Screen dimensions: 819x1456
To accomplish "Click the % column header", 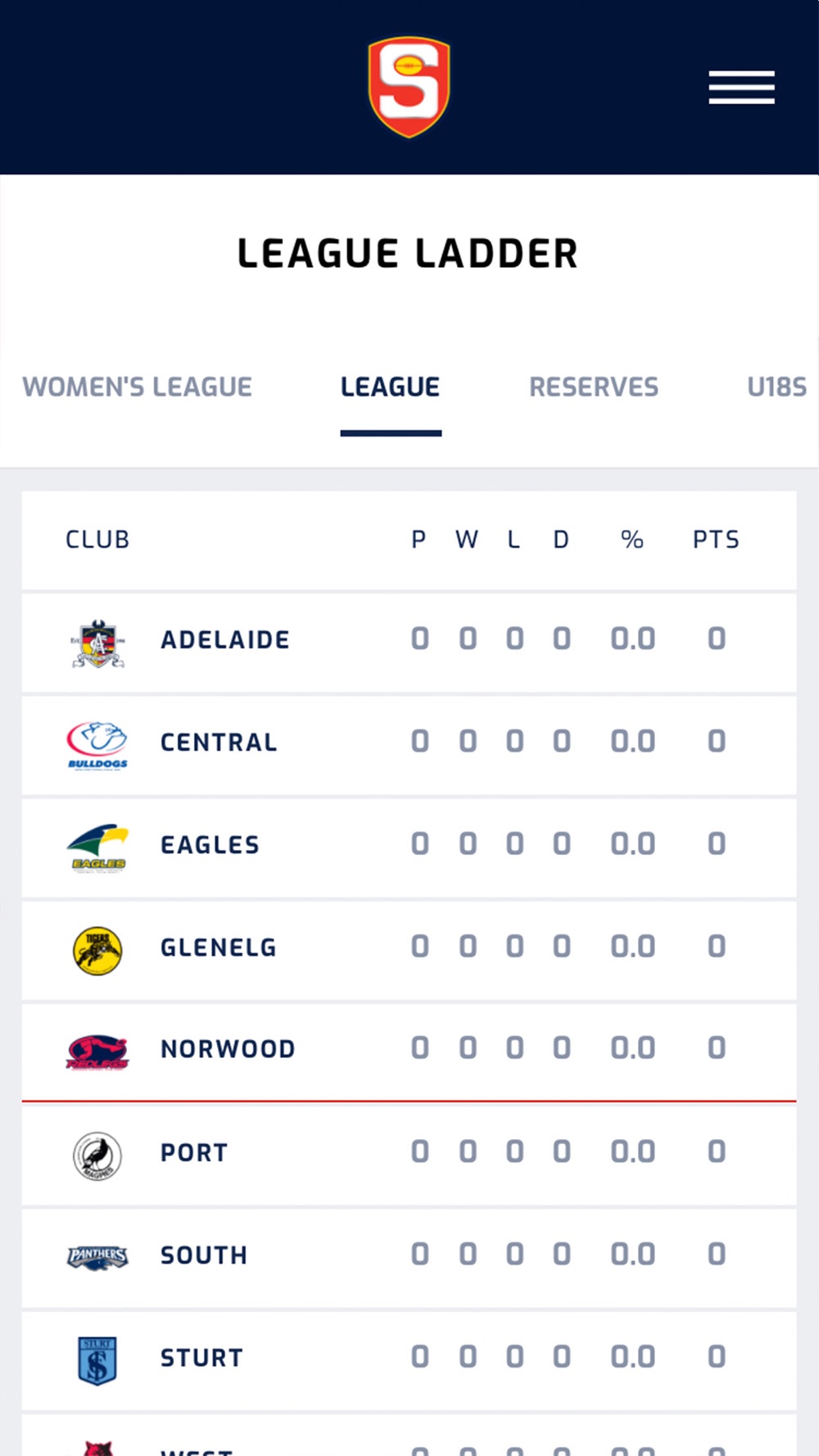I will click(x=631, y=540).
